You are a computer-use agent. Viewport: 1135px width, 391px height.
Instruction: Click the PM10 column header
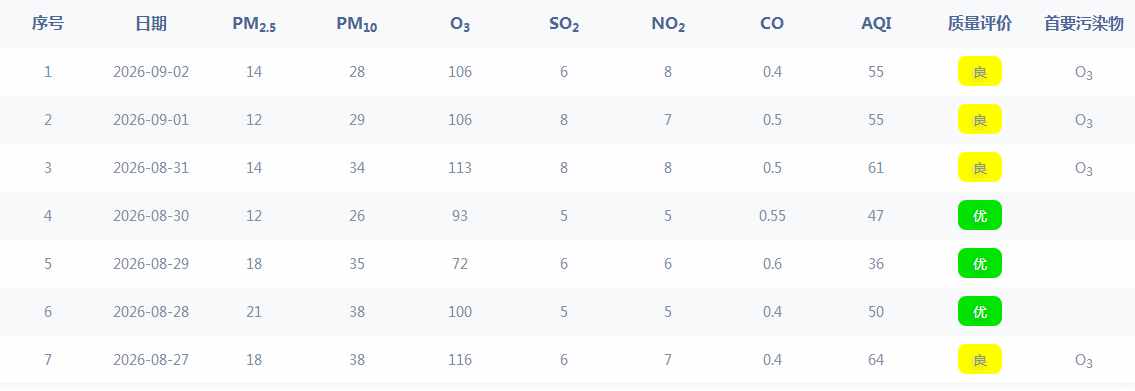click(357, 25)
